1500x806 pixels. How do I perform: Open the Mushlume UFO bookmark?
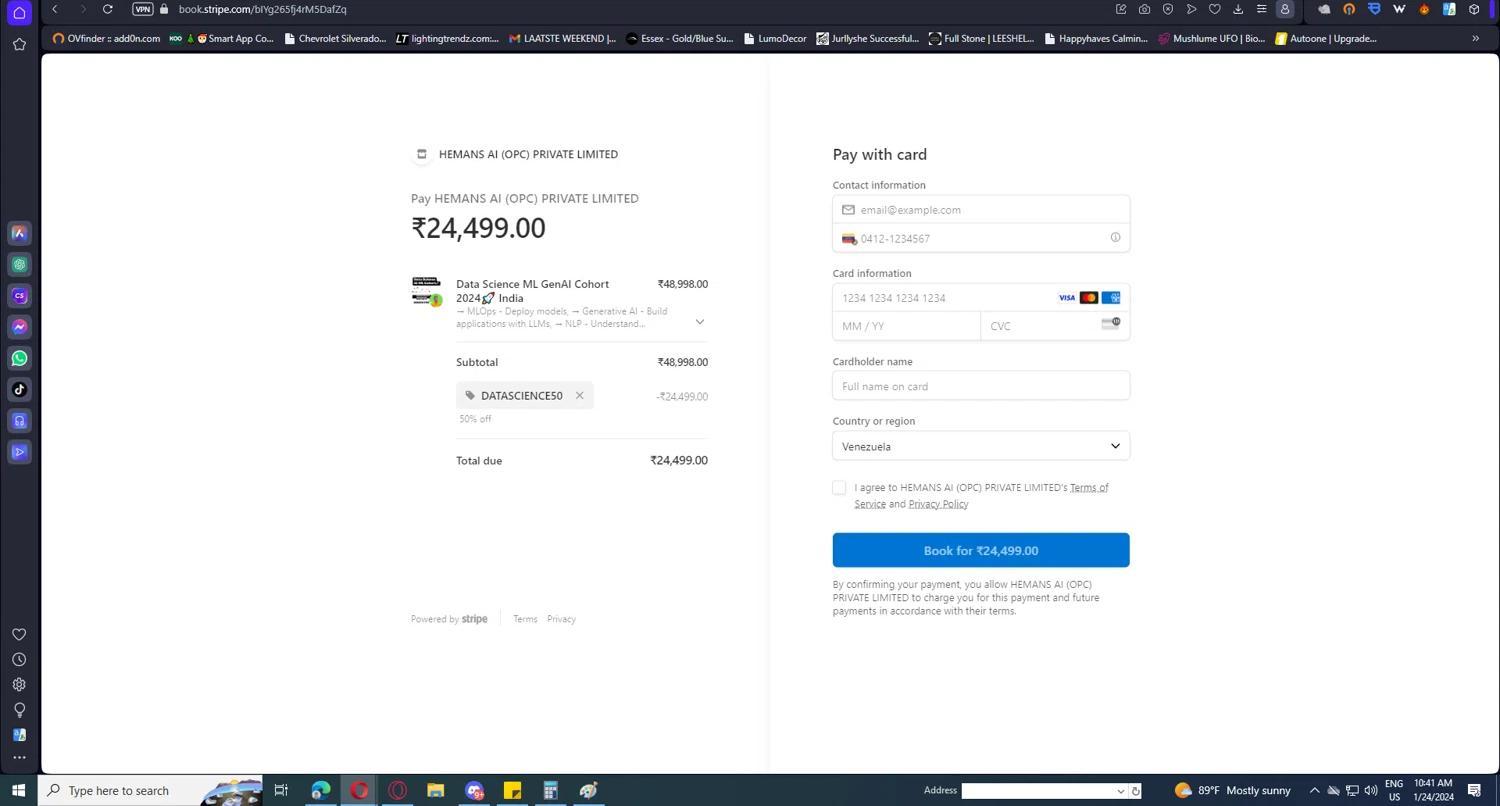coord(1212,39)
